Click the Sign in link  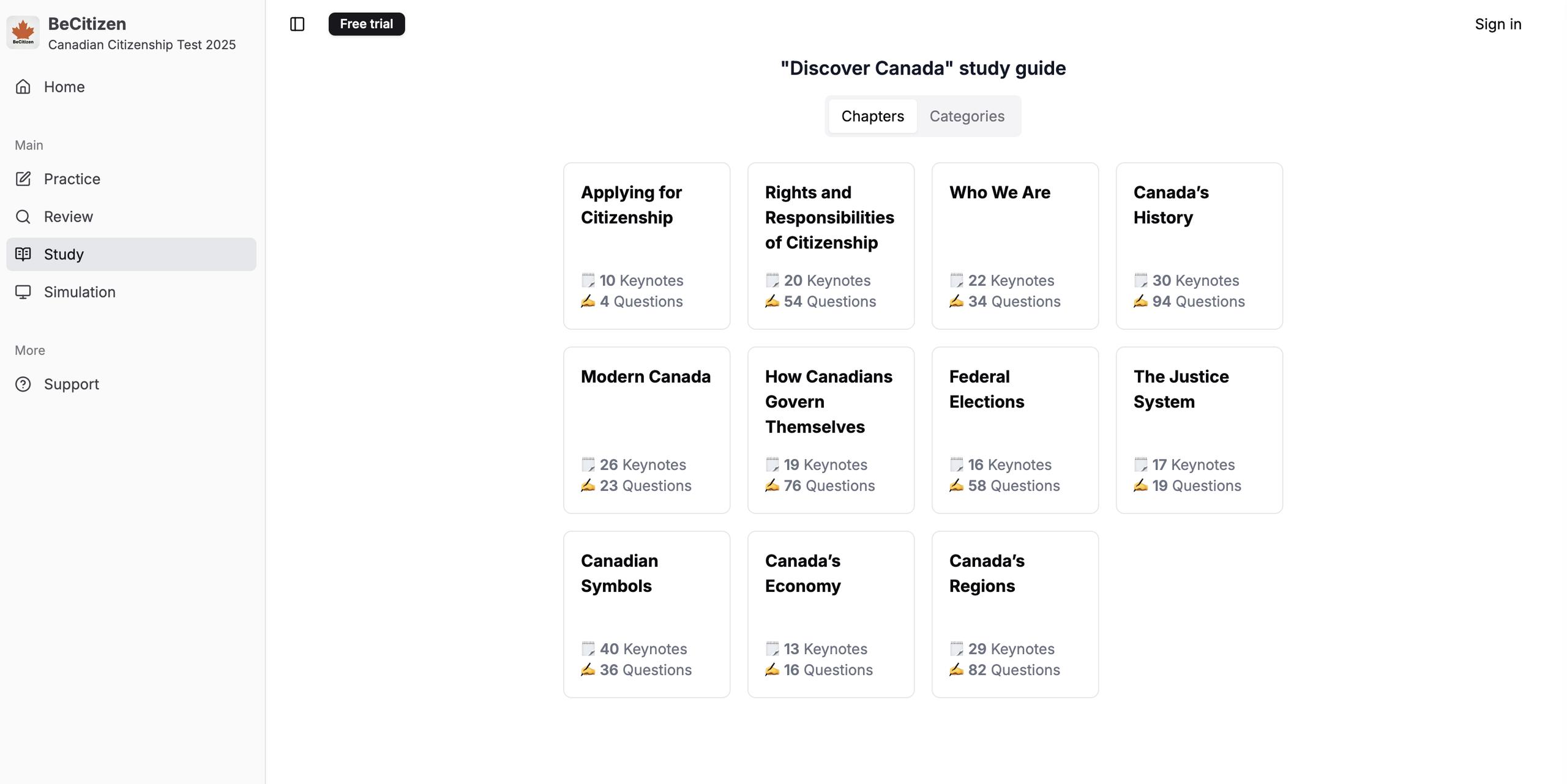click(x=1497, y=24)
